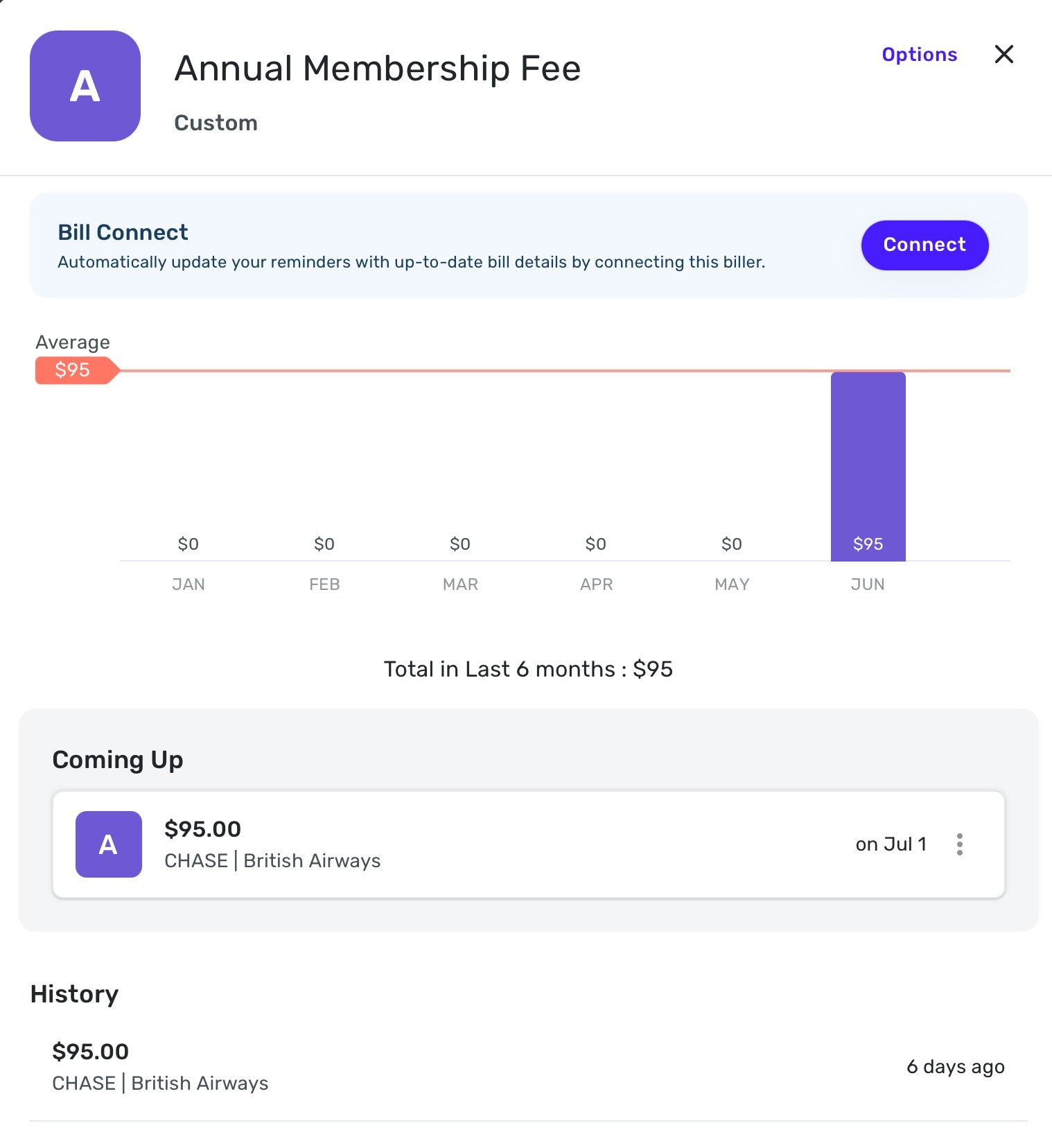The height and width of the screenshot is (1148, 1052).
Task: Click the Bill Connect heading
Action: click(123, 232)
